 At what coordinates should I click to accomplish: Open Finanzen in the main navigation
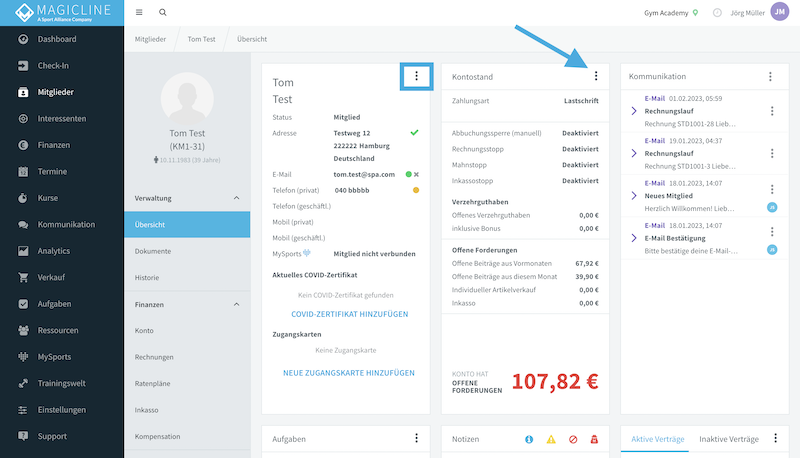pyautogui.click(x=54, y=145)
